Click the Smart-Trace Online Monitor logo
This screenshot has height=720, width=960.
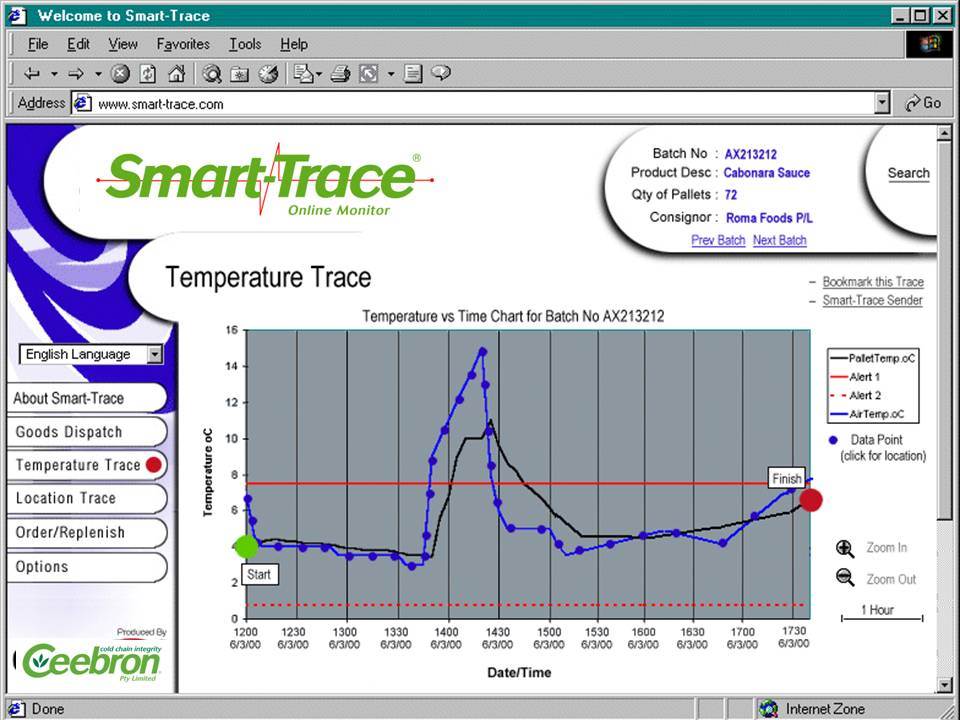[x=264, y=180]
